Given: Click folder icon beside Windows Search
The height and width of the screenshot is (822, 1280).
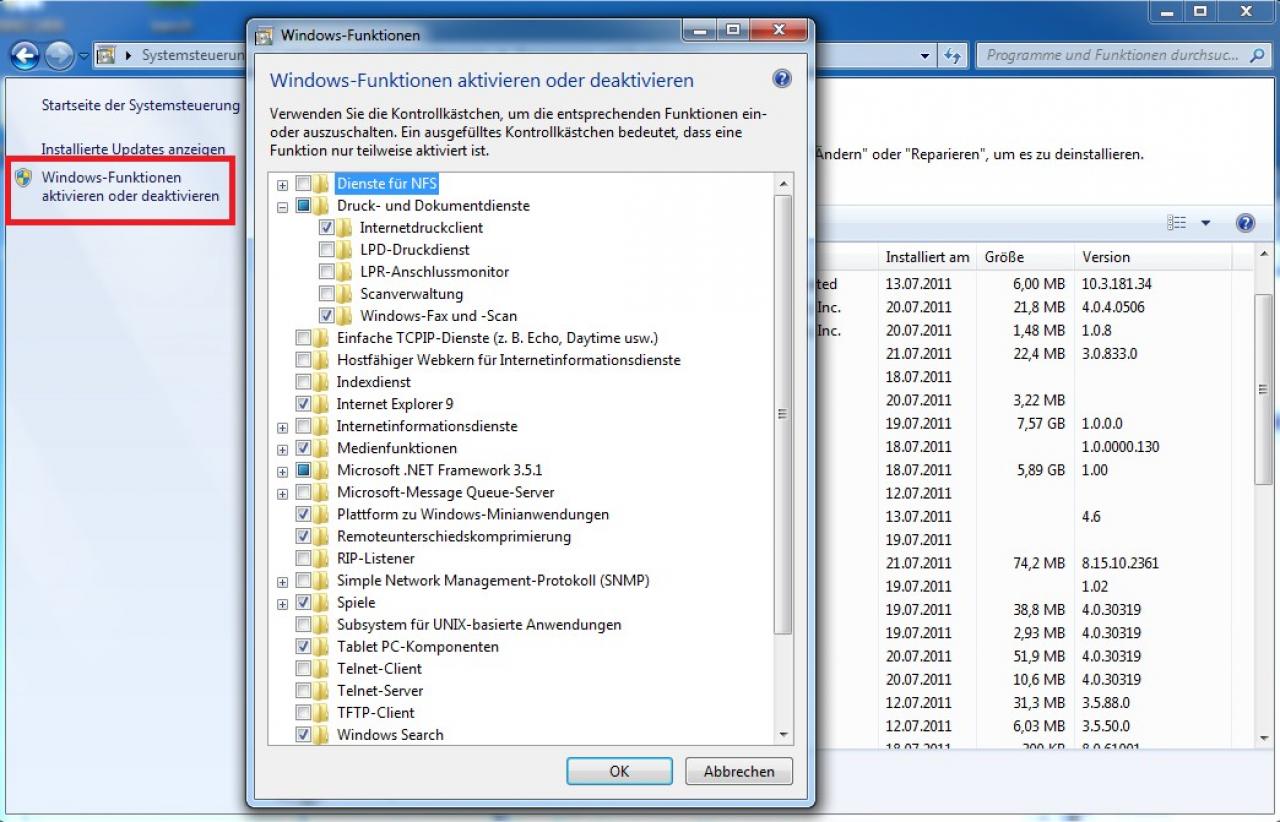Looking at the screenshot, I should tap(320, 734).
